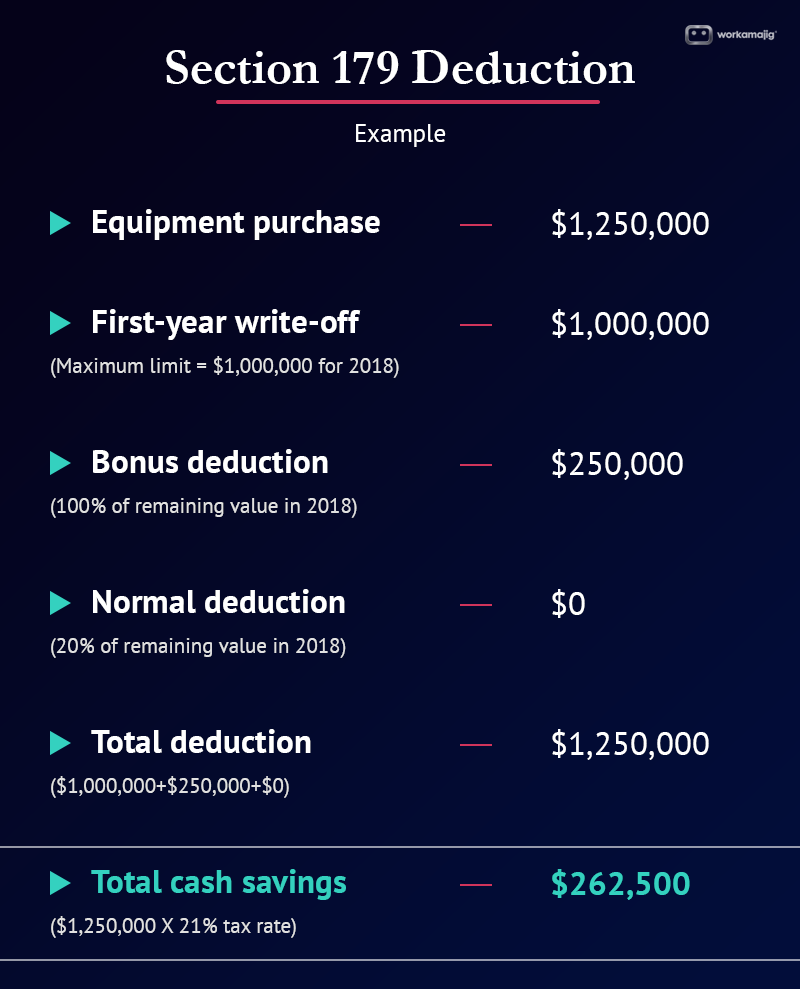Click the teal arrow beside Total deduction
The width and height of the screenshot is (800, 989).
[x=60, y=743]
